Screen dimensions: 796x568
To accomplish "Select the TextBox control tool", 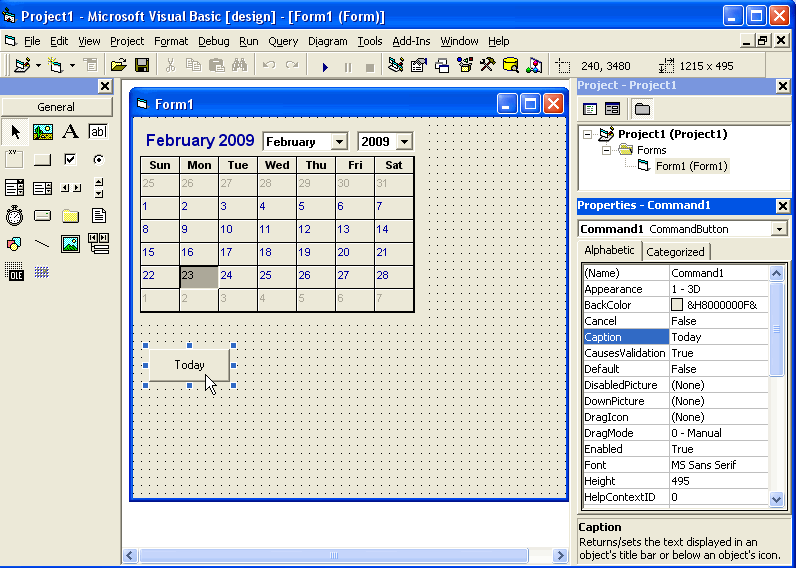I will [98, 132].
